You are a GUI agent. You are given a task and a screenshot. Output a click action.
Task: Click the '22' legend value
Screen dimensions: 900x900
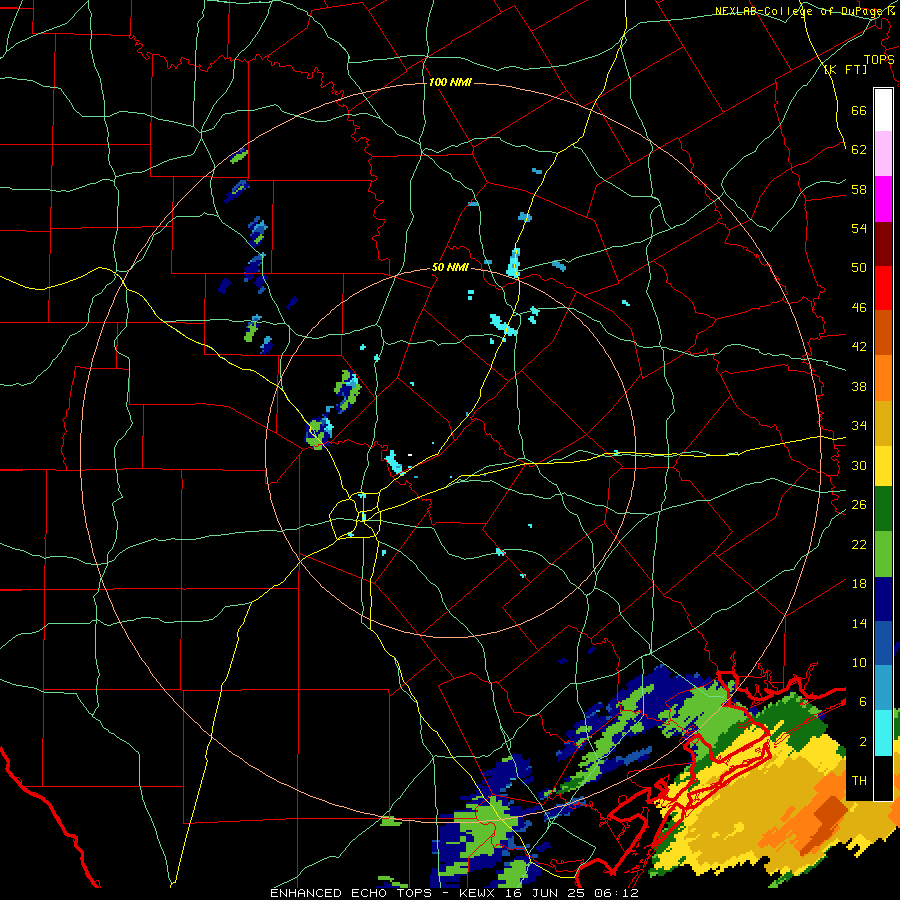[x=859, y=544]
